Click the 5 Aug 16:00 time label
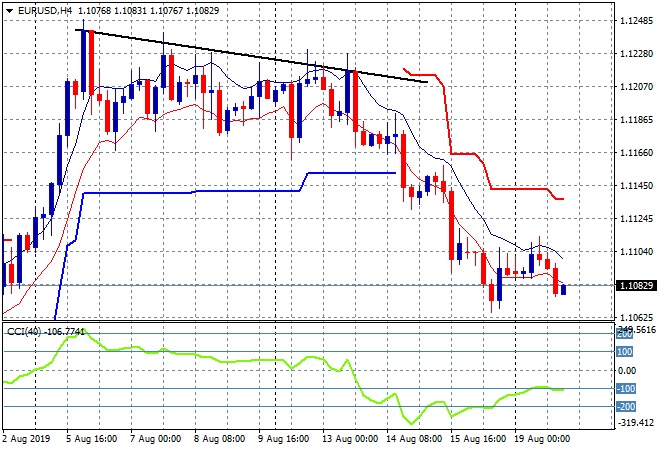 [91, 439]
